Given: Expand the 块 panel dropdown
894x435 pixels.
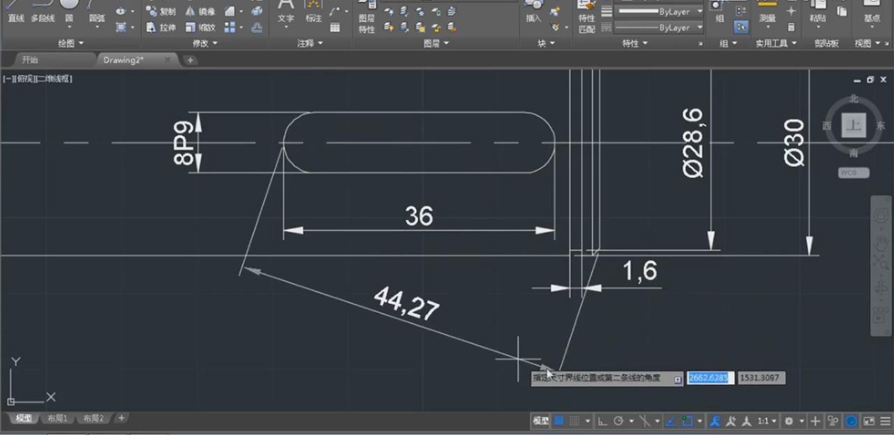Looking at the screenshot, I should click(x=546, y=43).
